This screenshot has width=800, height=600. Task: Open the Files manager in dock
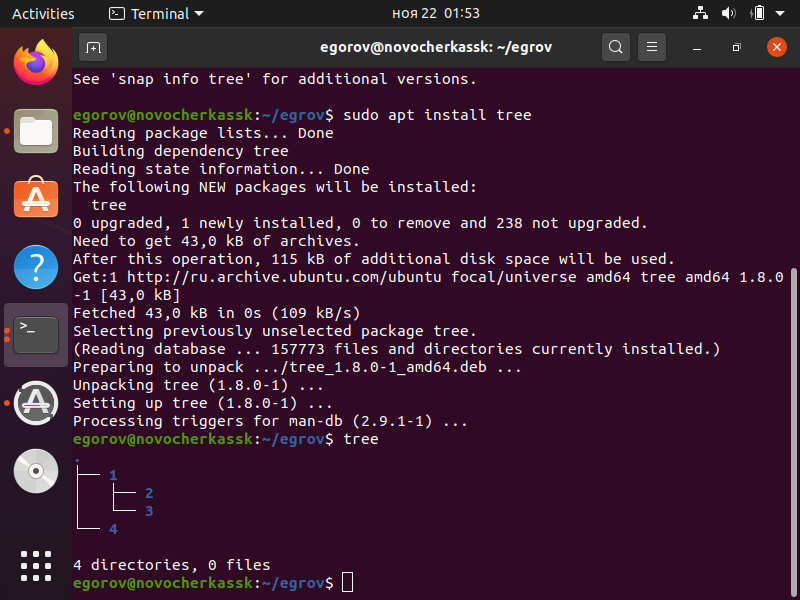click(36, 131)
